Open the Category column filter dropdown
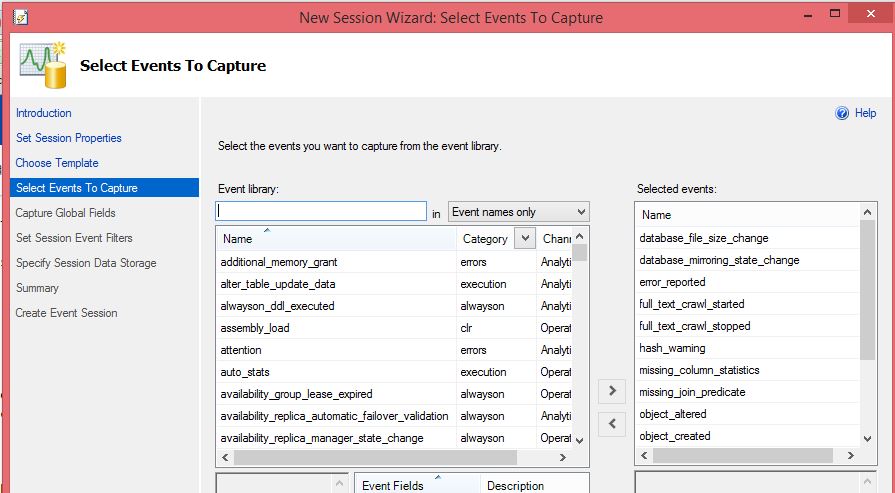The image size is (895, 493). 525,239
